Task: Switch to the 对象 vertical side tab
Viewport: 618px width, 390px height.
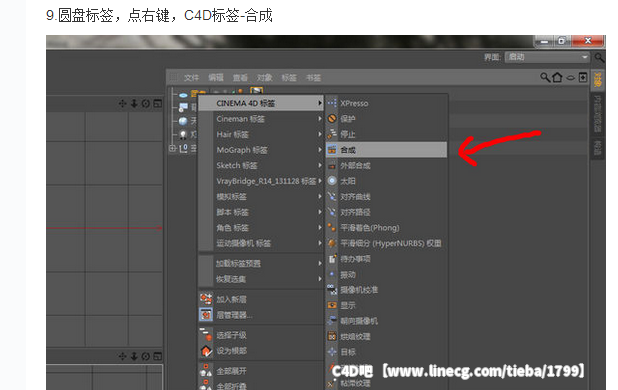Action: click(598, 80)
